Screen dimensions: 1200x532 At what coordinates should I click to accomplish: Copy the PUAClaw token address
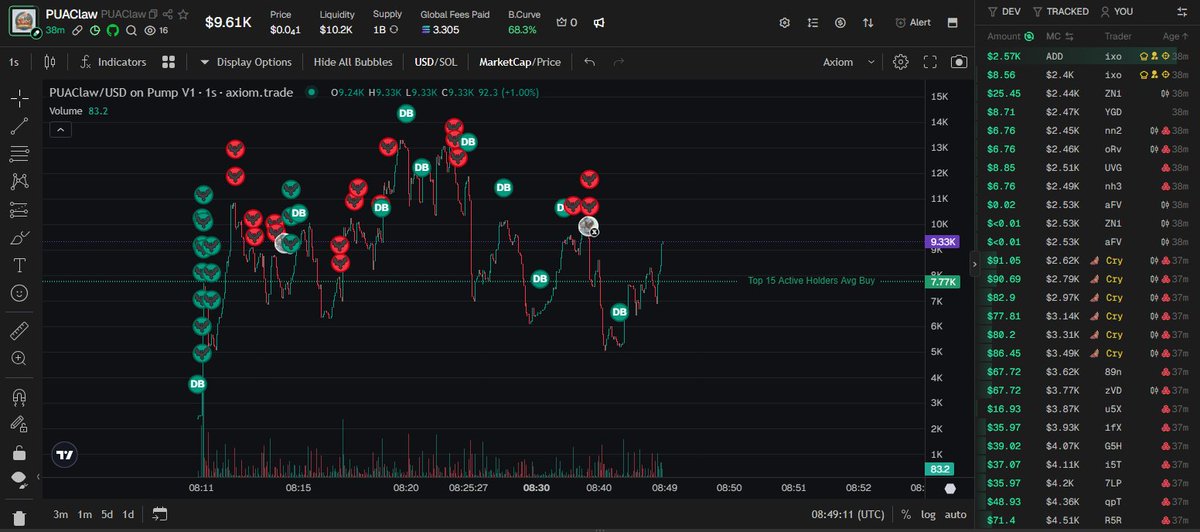153,15
